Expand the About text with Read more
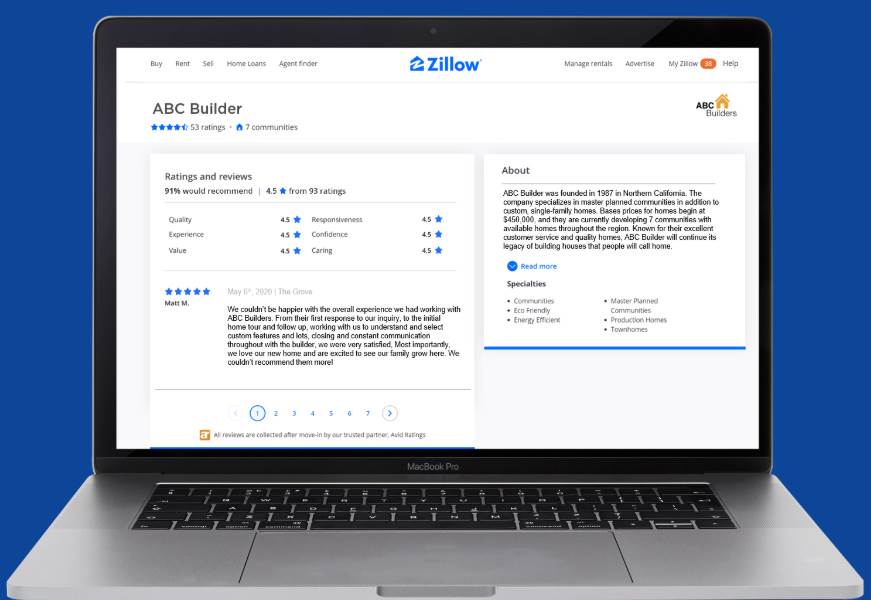 532,266
